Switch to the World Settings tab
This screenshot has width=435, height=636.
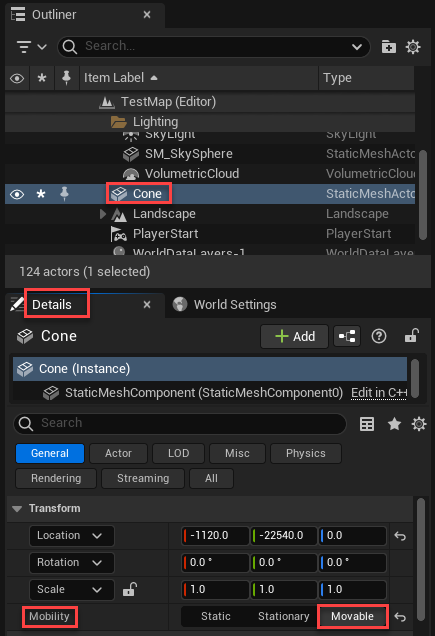[225, 305]
